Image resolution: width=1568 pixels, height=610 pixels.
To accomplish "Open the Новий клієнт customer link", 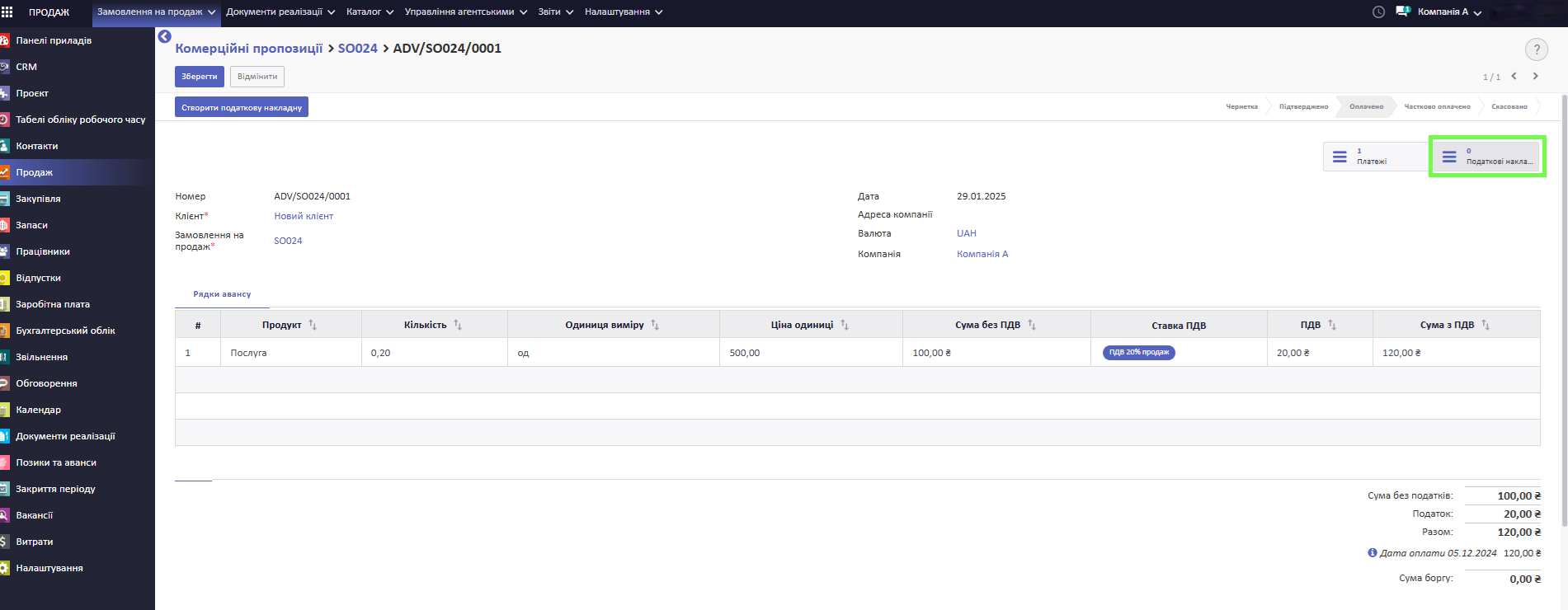I will (304, 216).
